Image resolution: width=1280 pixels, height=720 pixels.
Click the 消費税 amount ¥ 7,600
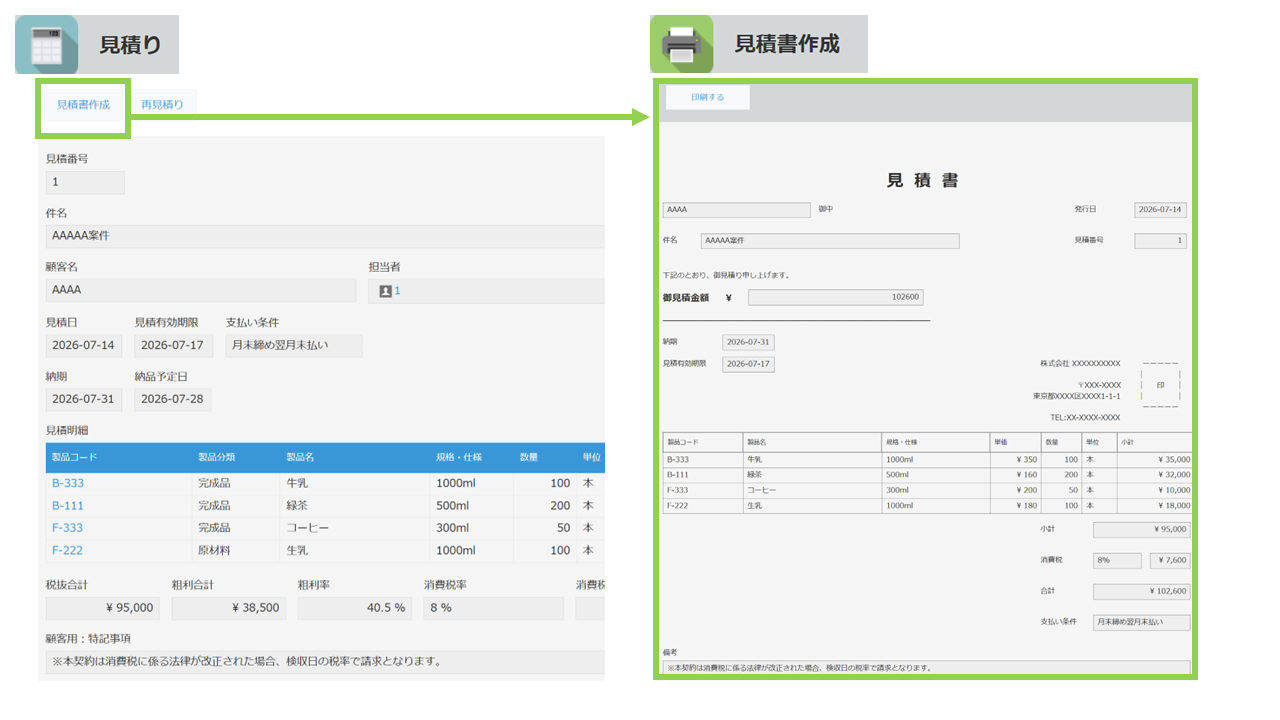[1170, 561]
